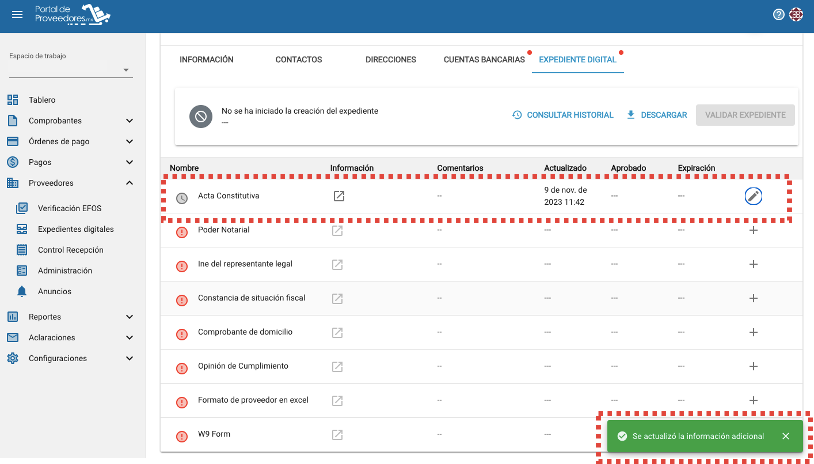Click CONSULTAR HISTORIAL button
This screenshot has height=464, width=814.
[563, 115]
